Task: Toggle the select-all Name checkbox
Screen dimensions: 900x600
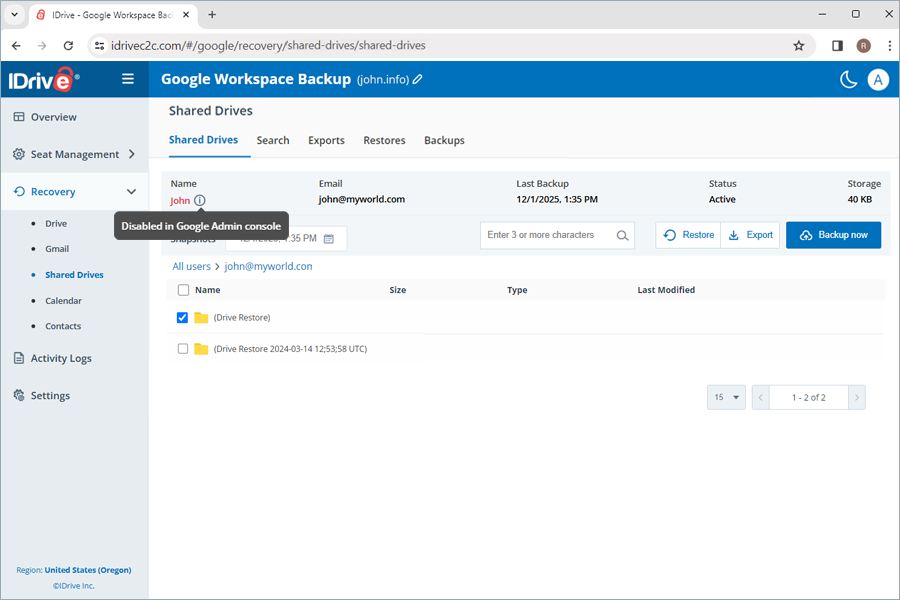Action: (x=182, y=289)
